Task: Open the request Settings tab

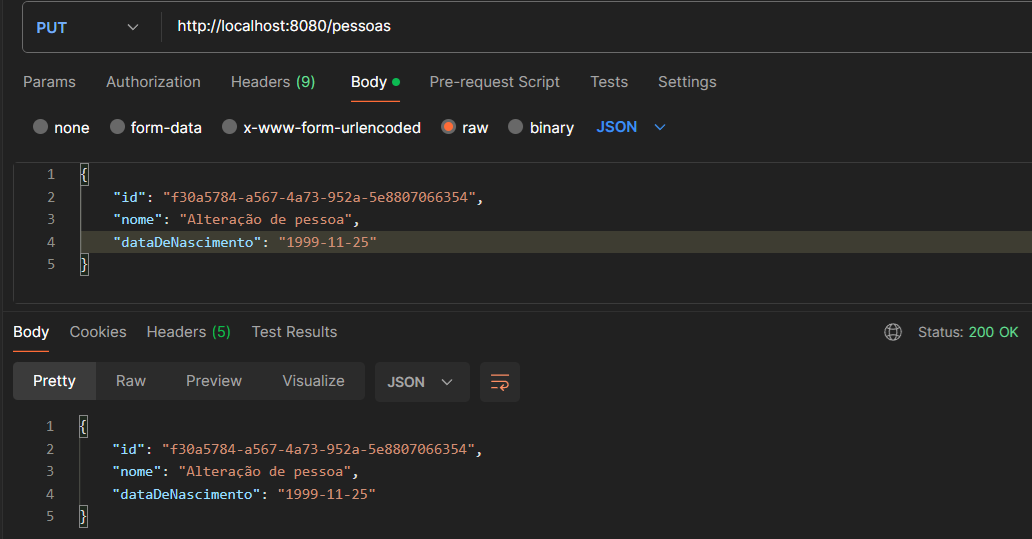Action: pyautogui.click(x=687, y=82)
